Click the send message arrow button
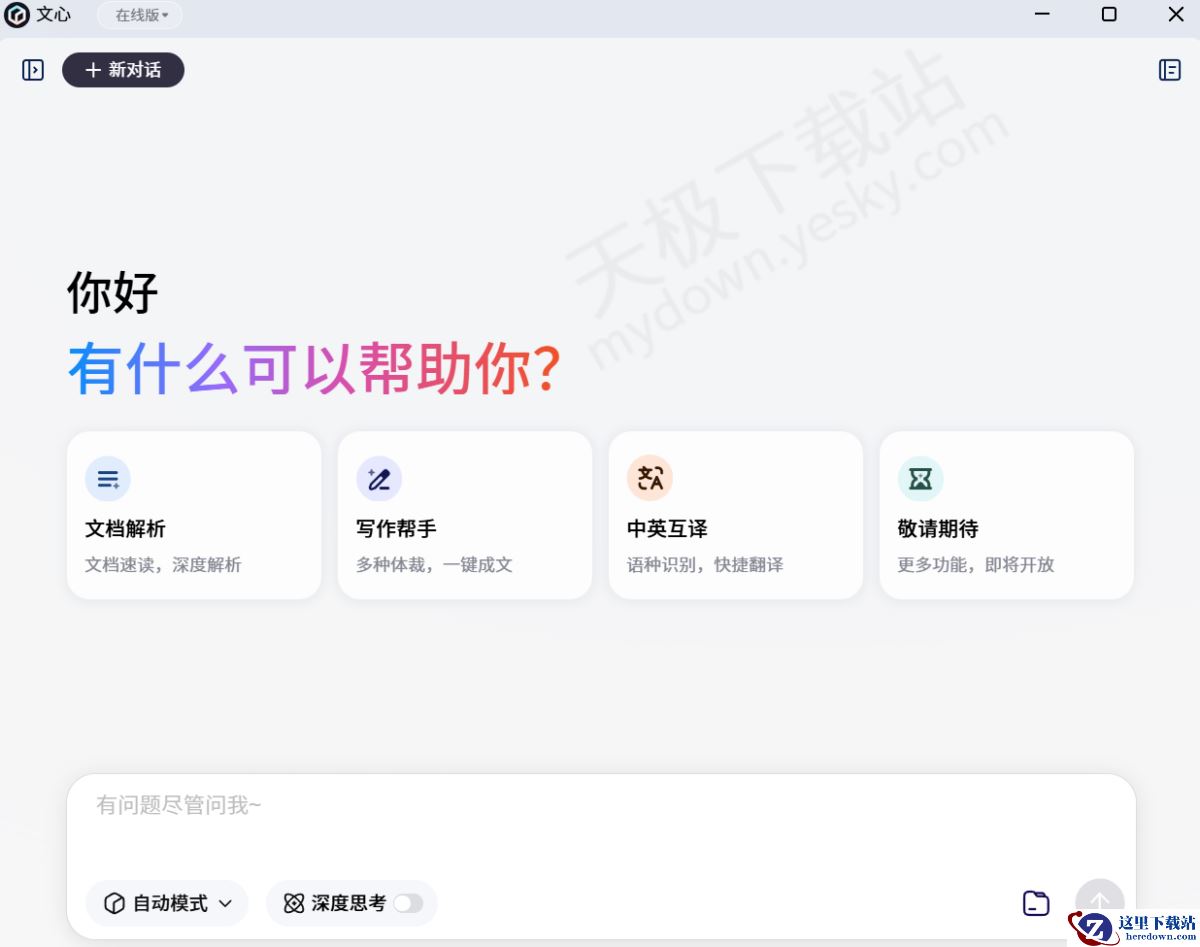 tap(1099, 901)
